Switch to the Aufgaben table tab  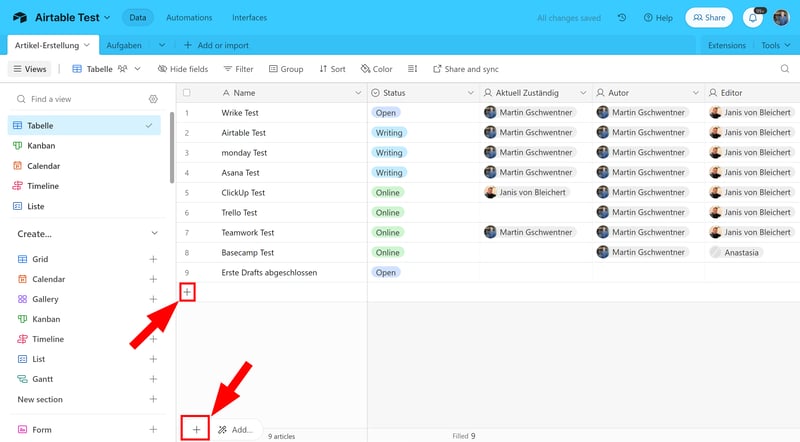coord(124,45)
